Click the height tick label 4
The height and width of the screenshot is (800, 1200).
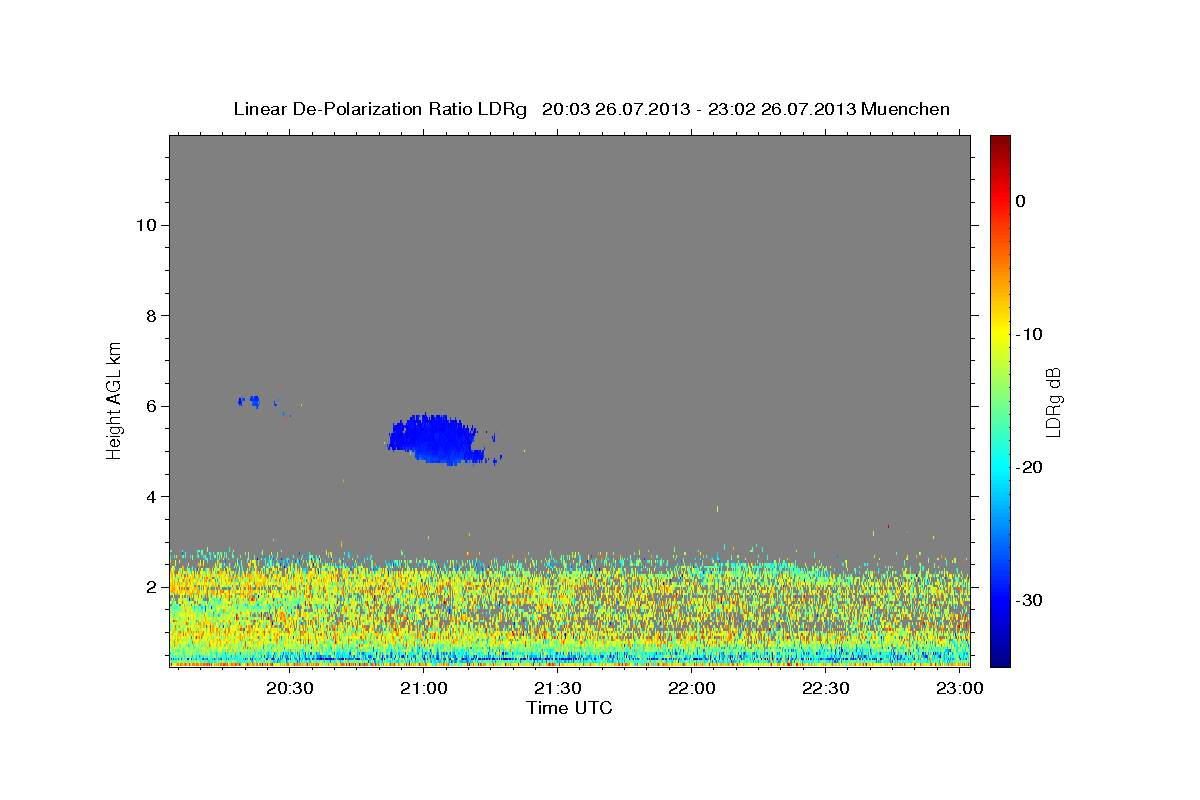click(x=149, y=497)
